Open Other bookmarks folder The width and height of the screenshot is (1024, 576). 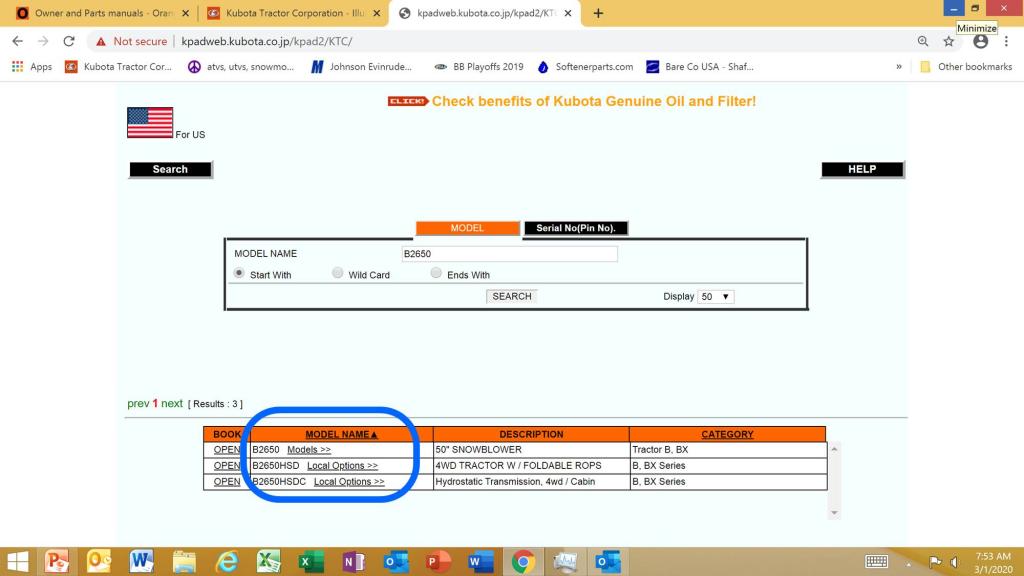[x=966, y=67]
